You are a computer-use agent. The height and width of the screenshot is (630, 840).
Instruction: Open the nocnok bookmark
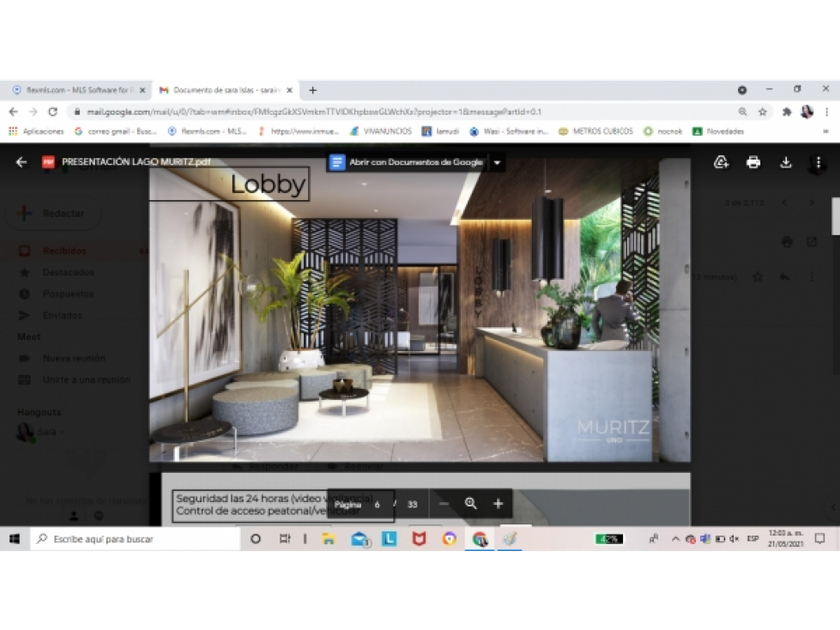663,131
